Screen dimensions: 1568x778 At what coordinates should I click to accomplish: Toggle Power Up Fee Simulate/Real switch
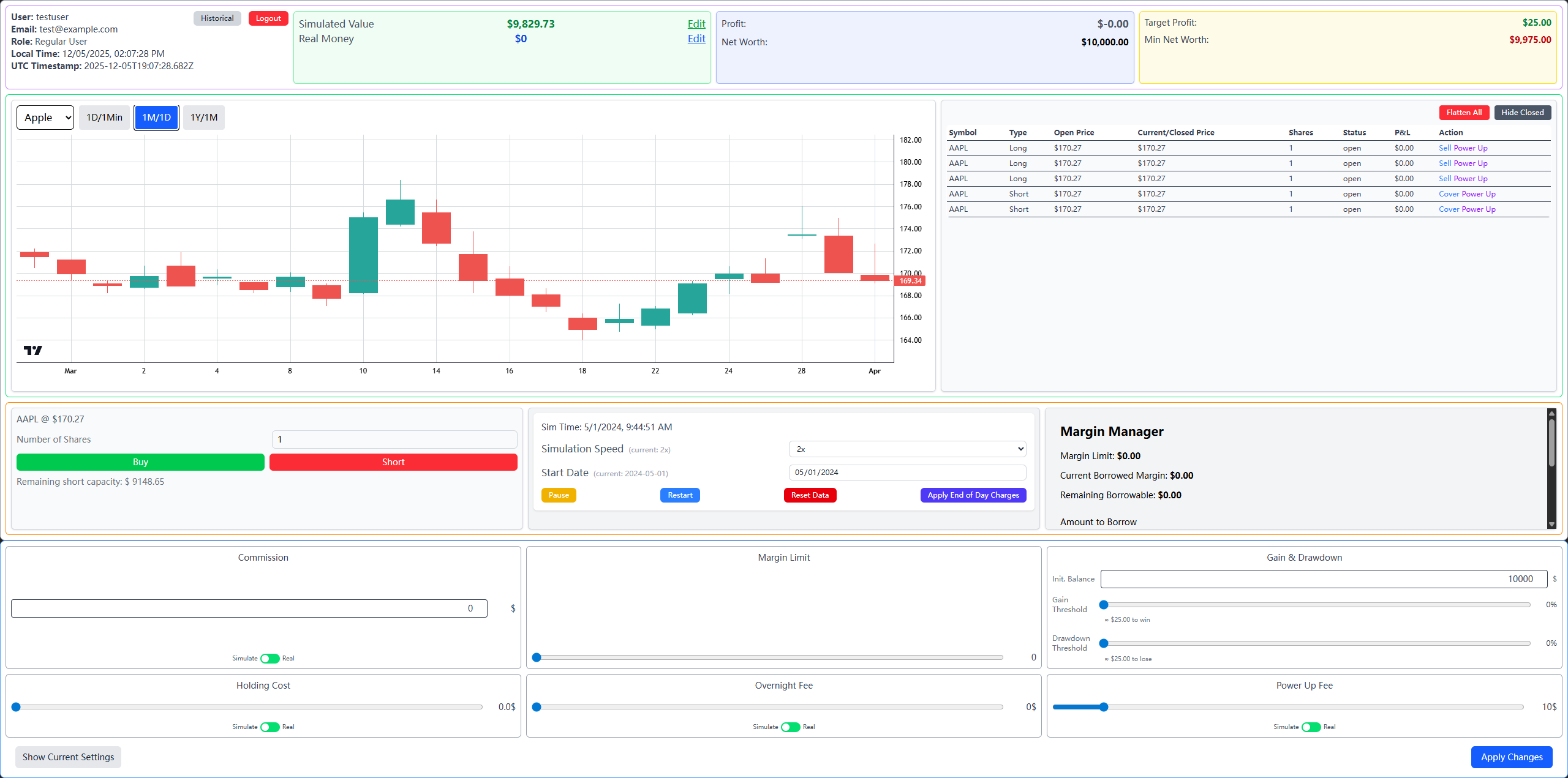point(1311,727)
